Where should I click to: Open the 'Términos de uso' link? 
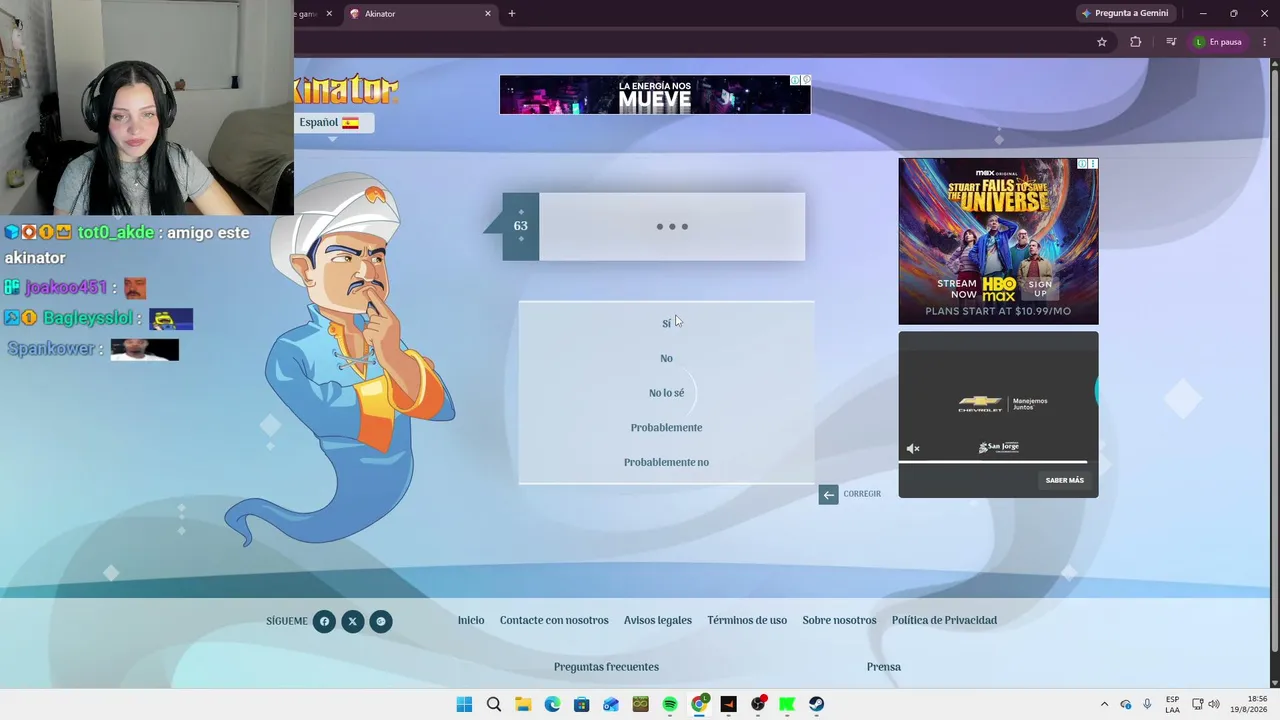click(747, 620)
